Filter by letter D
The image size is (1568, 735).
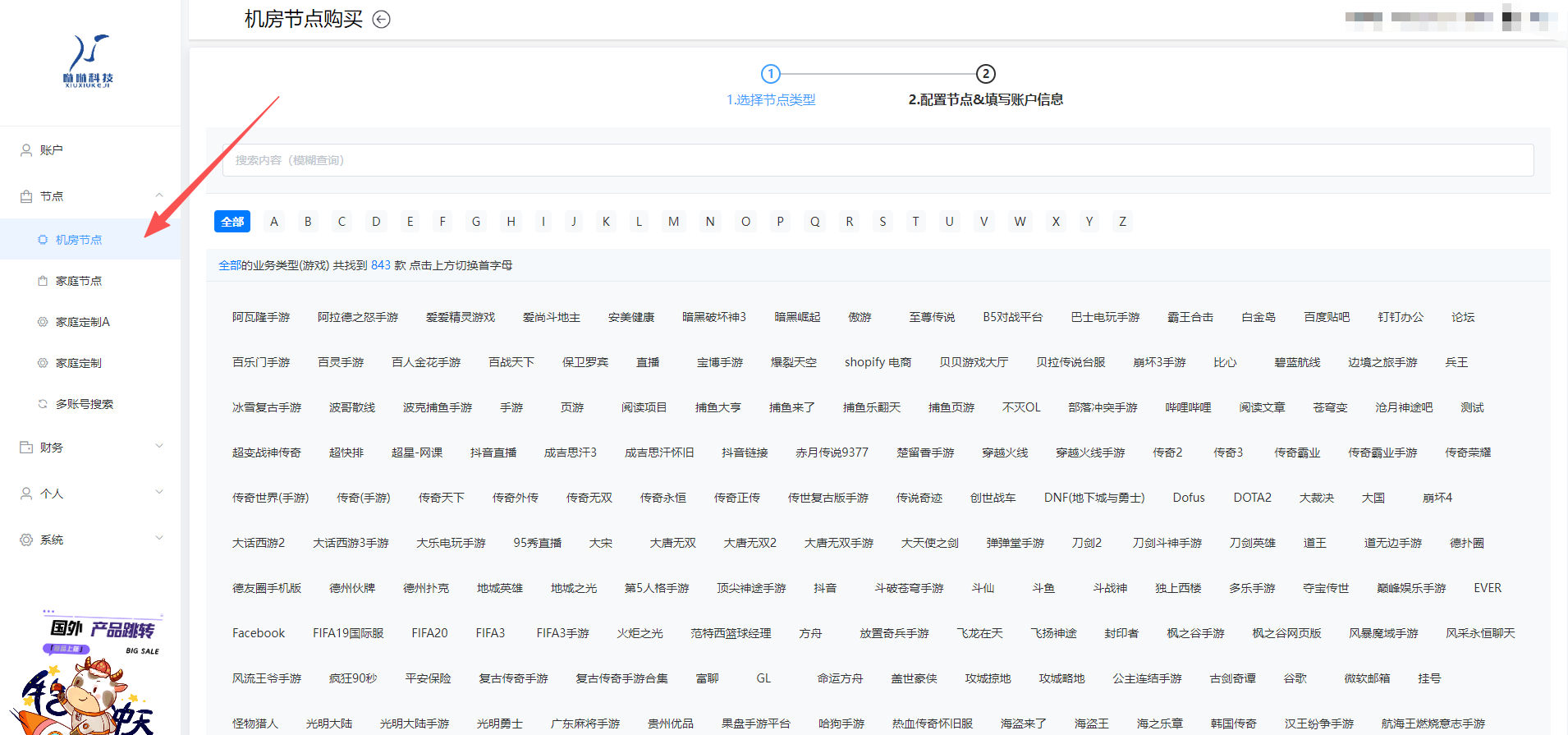tap(376, 222)
